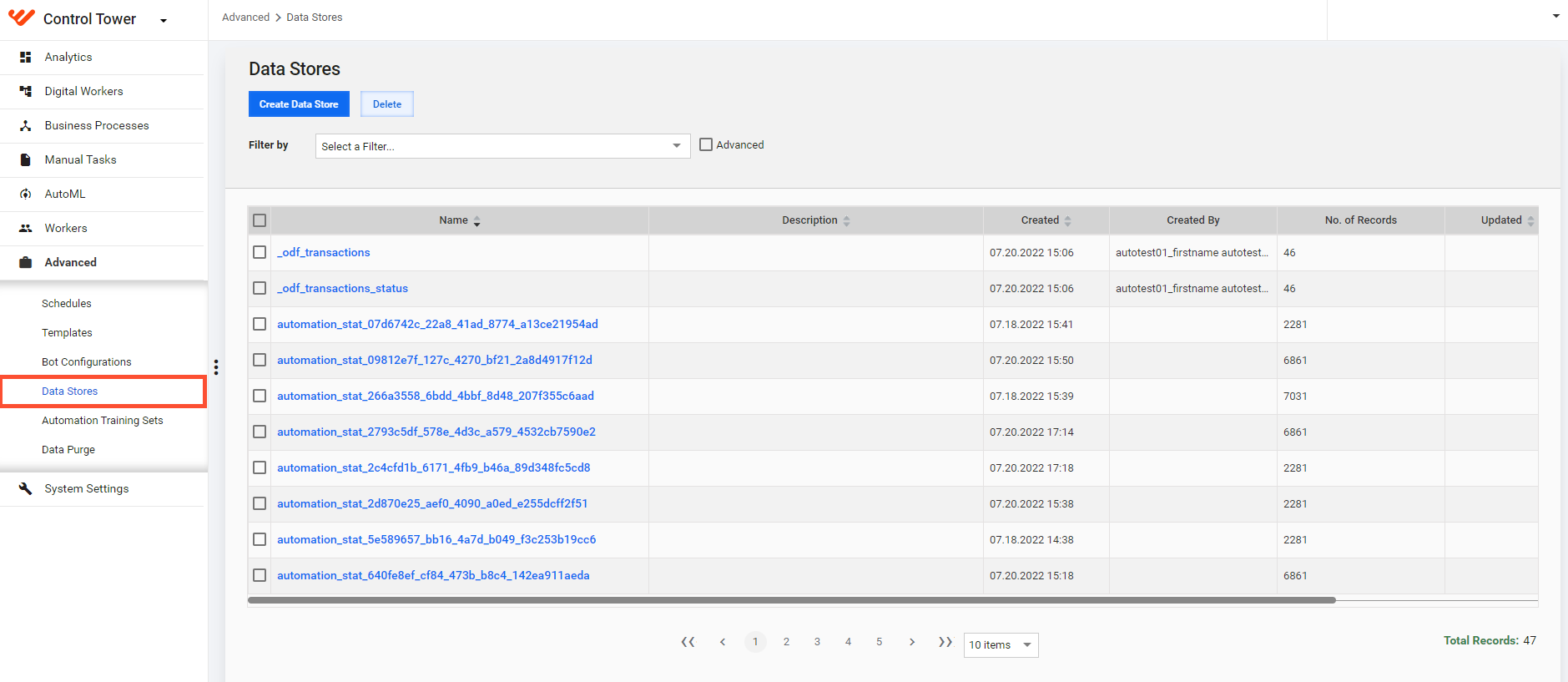Screen dimensions: 1568x682
Task: Click the Control Tower logo icon
Action: point(22,18)
